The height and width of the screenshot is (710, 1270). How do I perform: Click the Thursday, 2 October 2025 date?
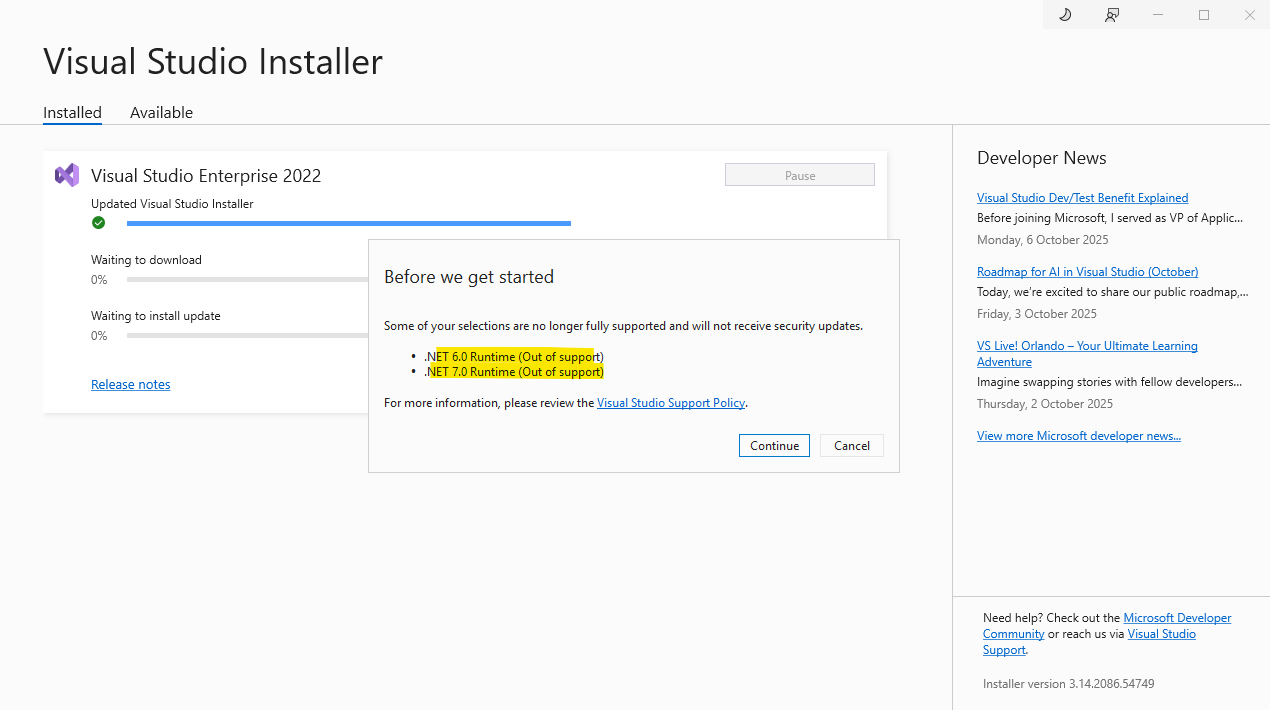tap(1045, 404)
